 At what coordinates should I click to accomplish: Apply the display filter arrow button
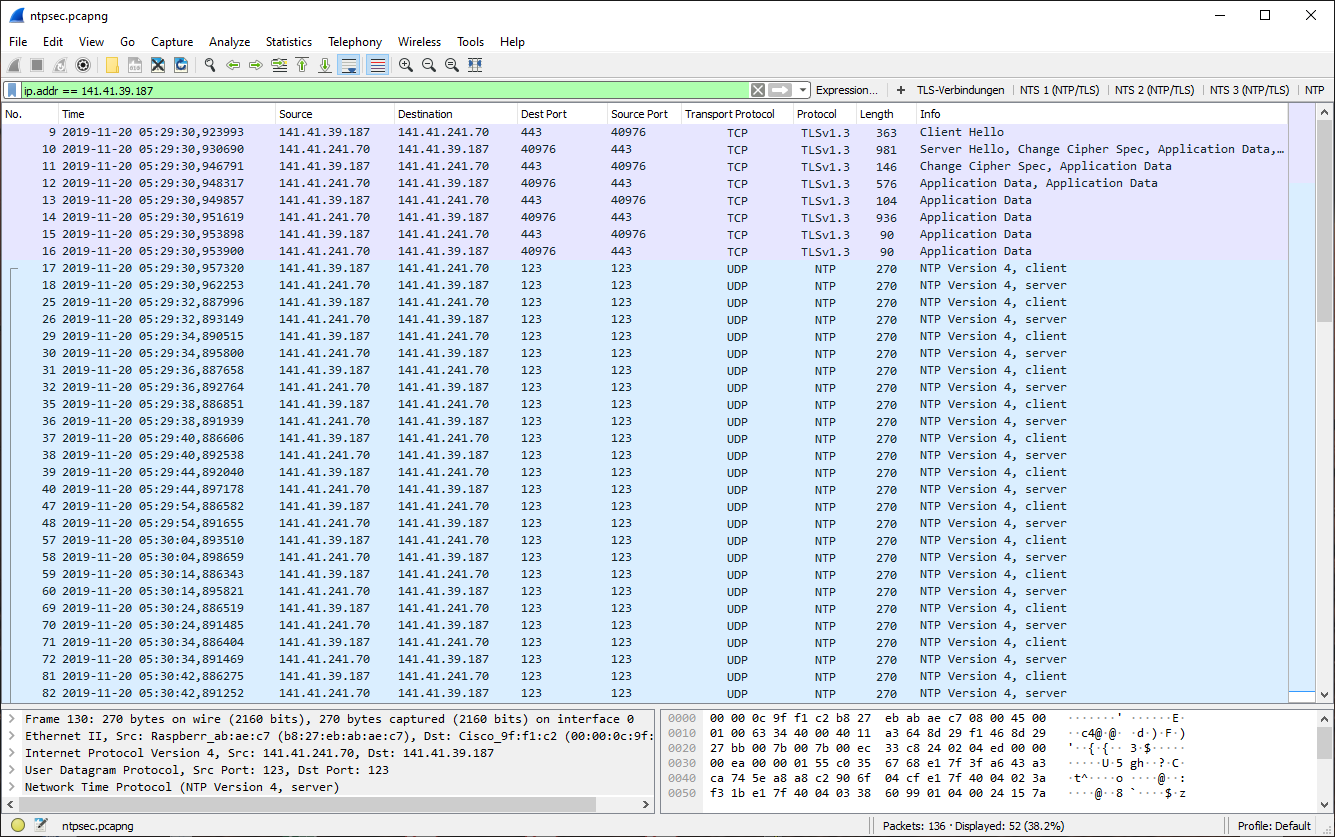click(781, 90)
